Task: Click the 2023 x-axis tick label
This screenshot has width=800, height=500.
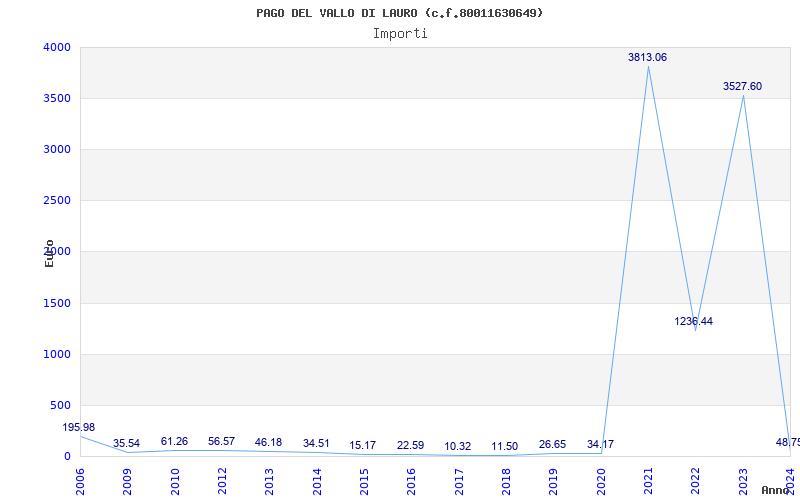Action: (x=743, y=479)
